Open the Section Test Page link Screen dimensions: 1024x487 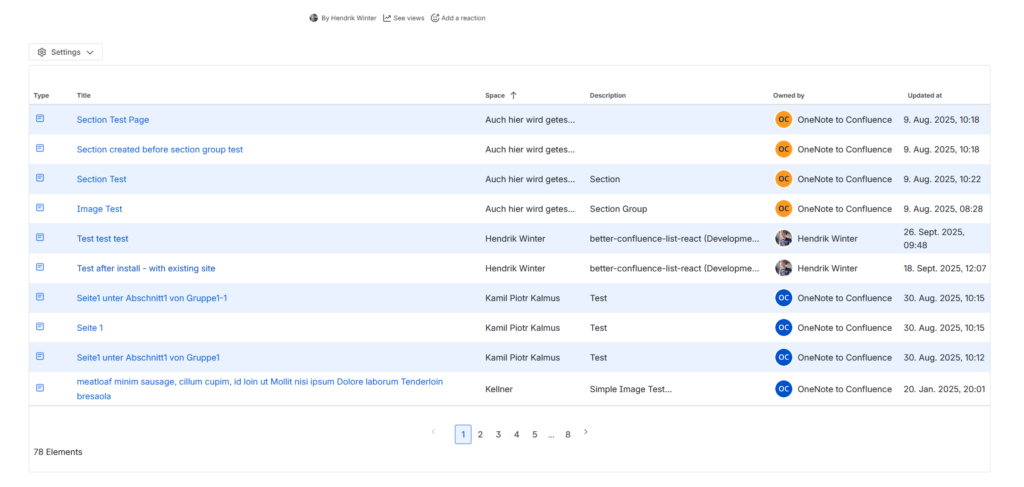113,120
